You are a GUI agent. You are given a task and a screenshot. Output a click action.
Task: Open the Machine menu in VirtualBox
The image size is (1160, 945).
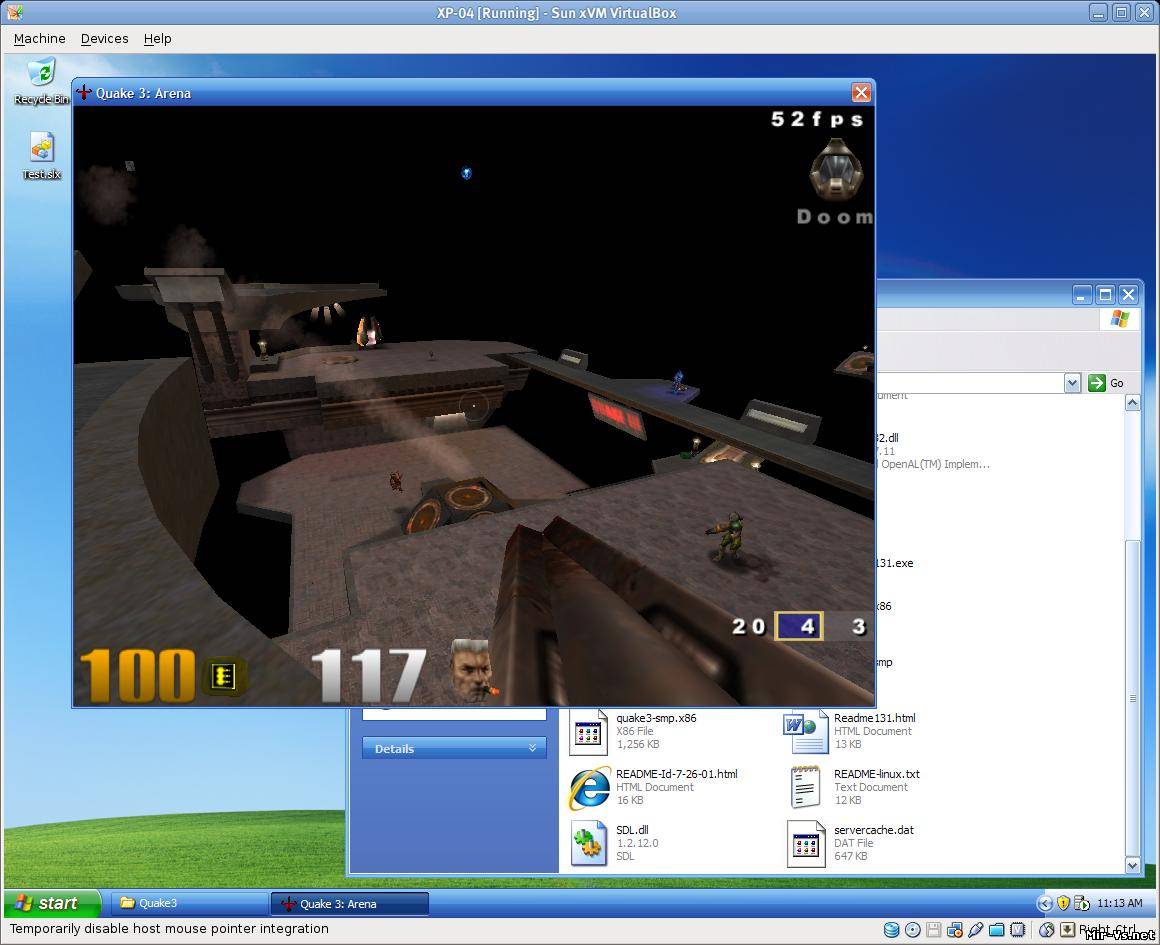(x=39, y=38)
